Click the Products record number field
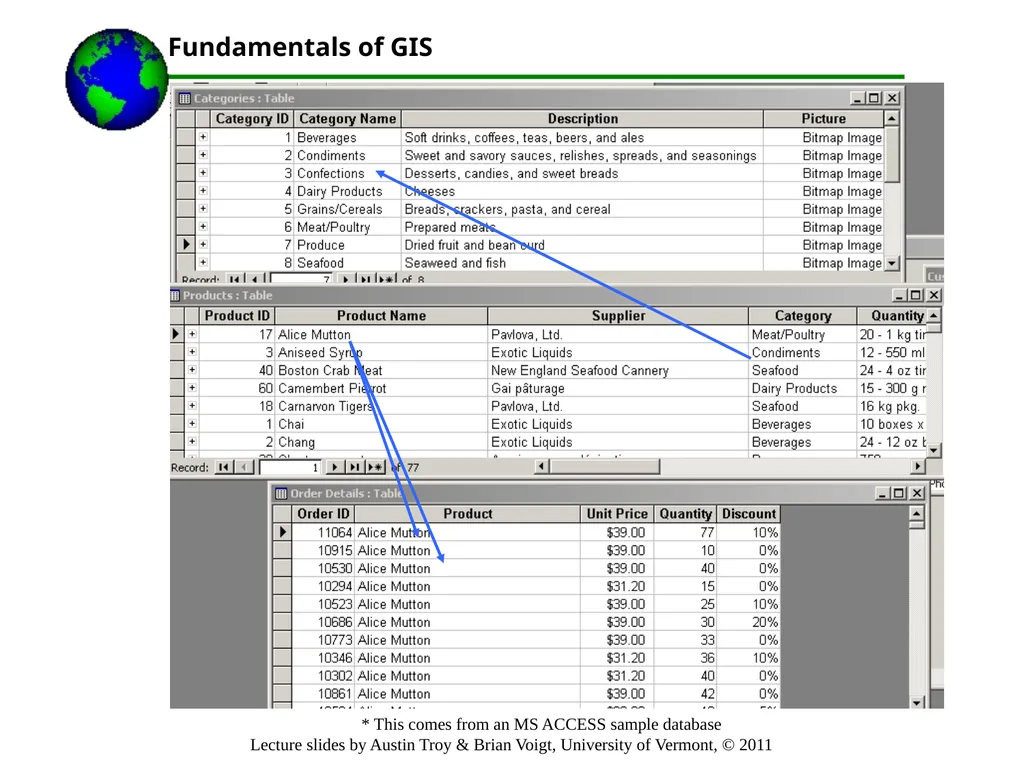 [x=290, y=468]
